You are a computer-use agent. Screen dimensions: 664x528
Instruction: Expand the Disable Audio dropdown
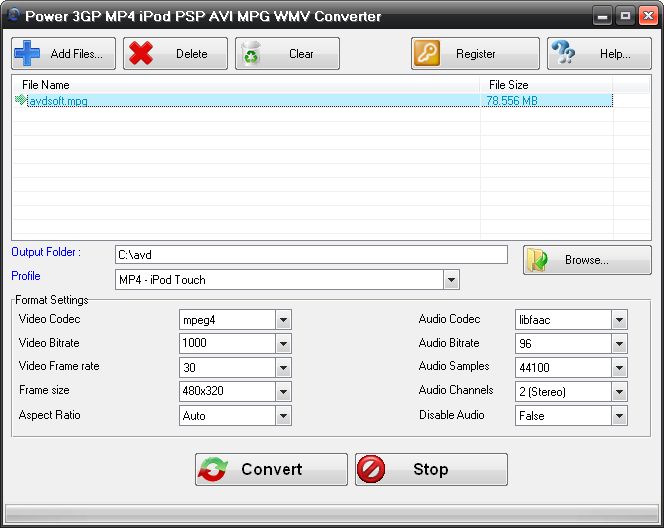click(x=619, y=415)
